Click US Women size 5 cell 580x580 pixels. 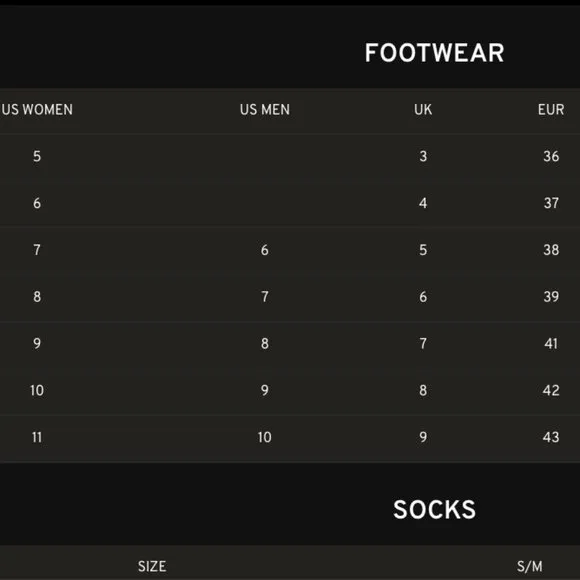[37, 156]
